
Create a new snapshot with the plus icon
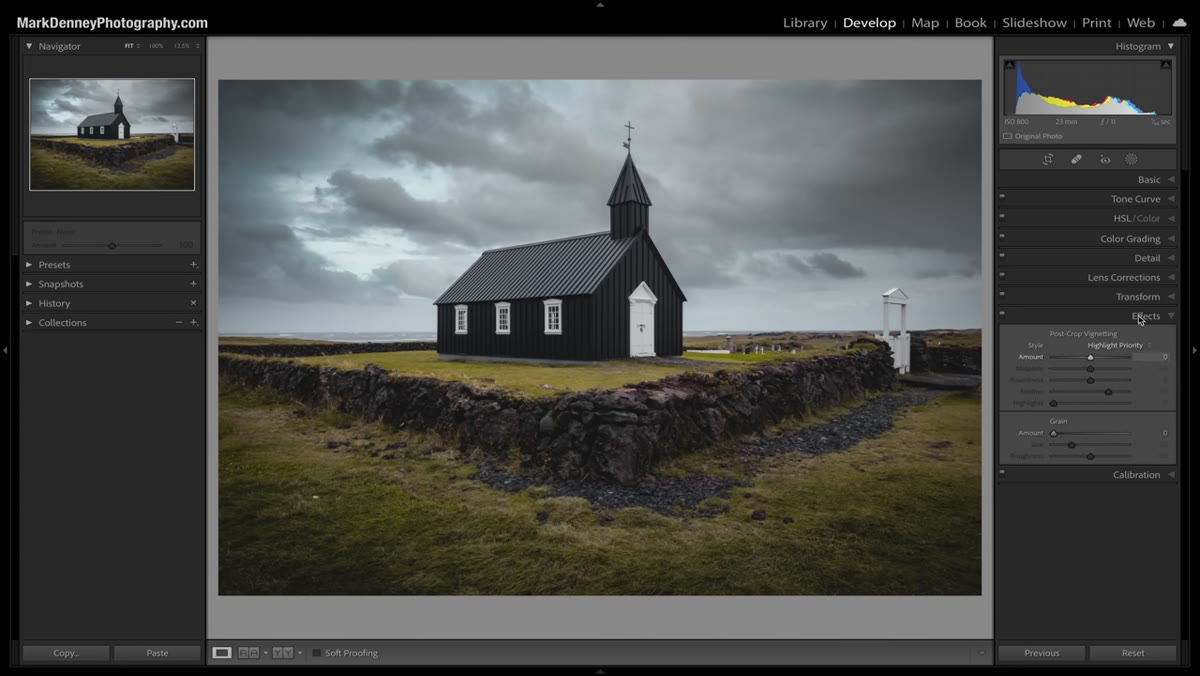pos(194,284)
